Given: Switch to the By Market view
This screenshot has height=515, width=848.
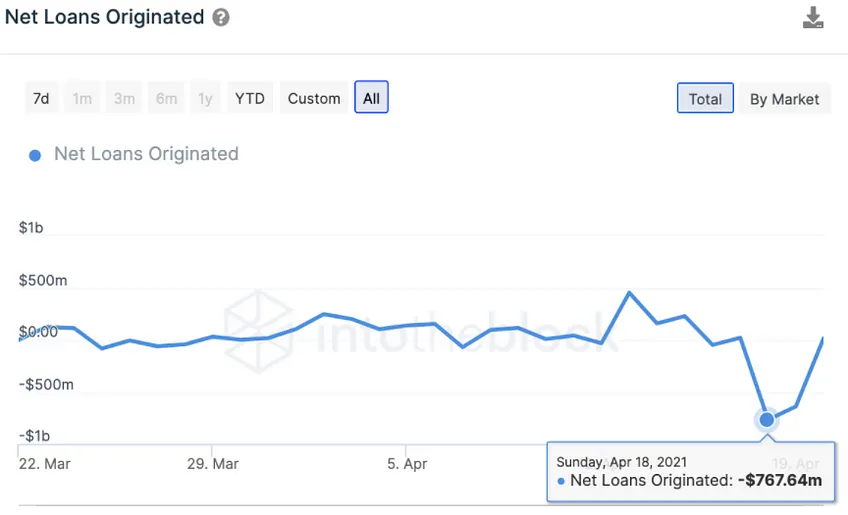Looking at the screenshot, I should click(x=784, y=99).
